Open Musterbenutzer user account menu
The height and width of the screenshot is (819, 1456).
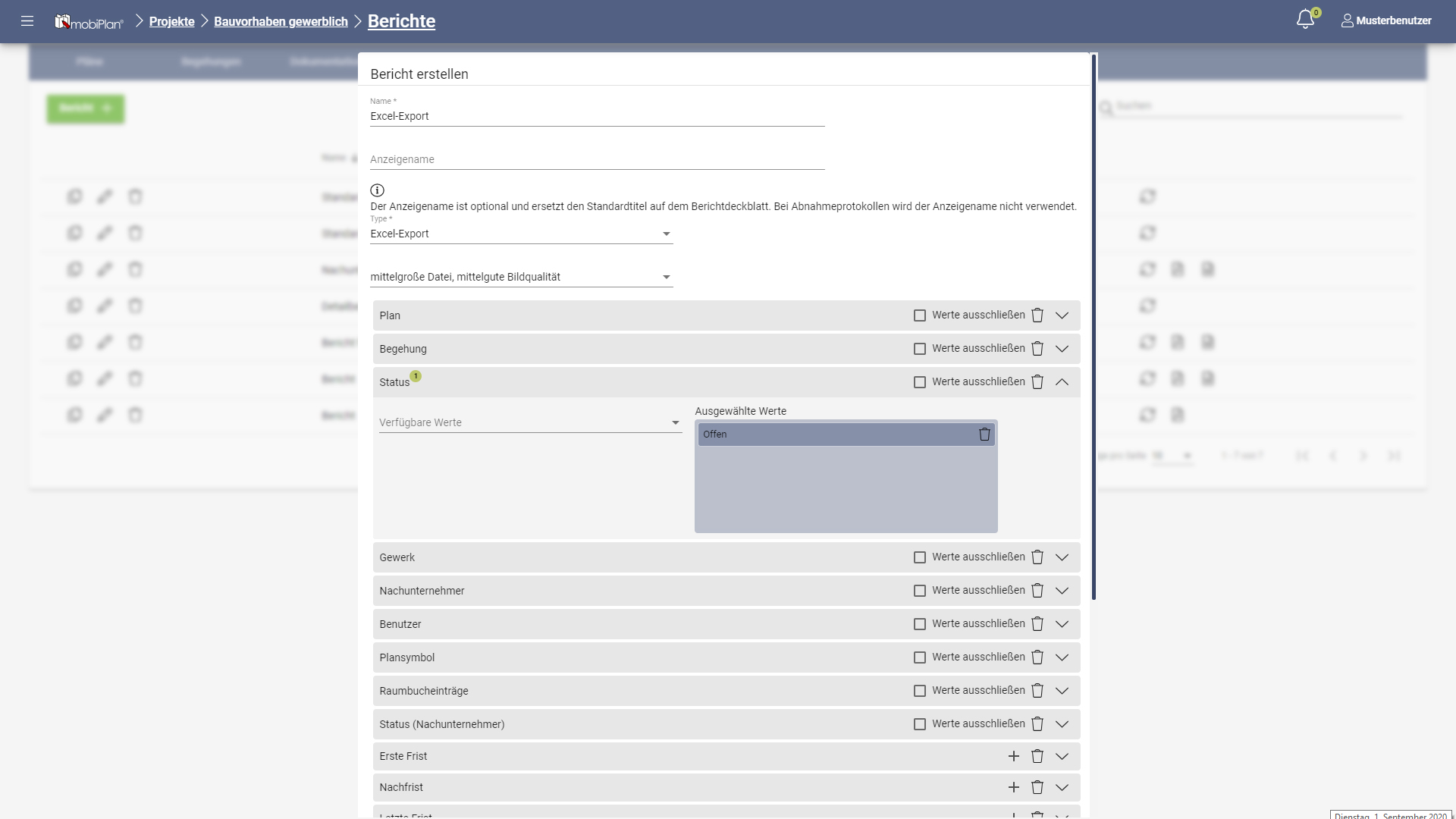(x=1386, y=20)
